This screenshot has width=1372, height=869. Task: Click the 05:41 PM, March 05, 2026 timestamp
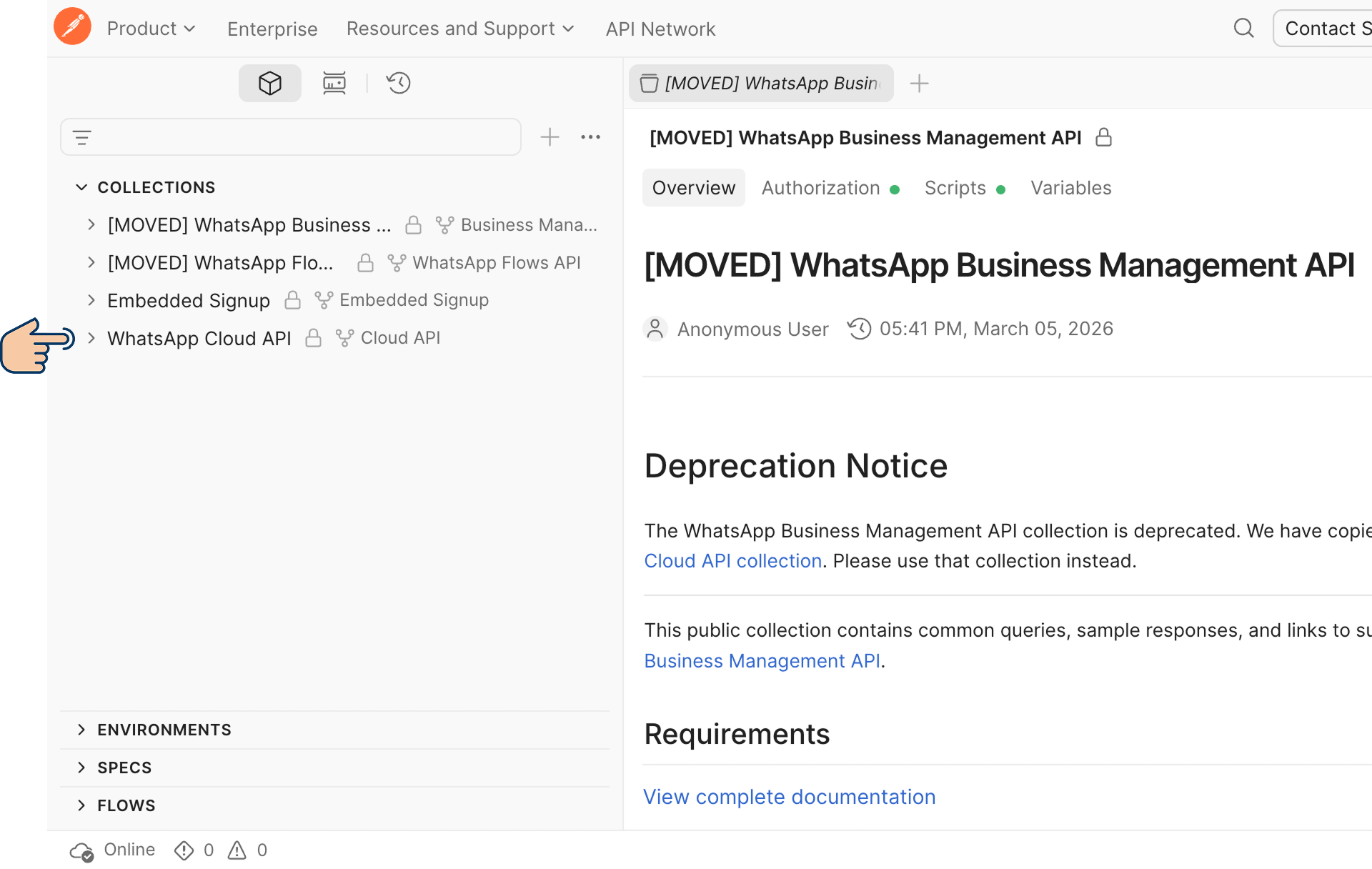click(996, 329)
